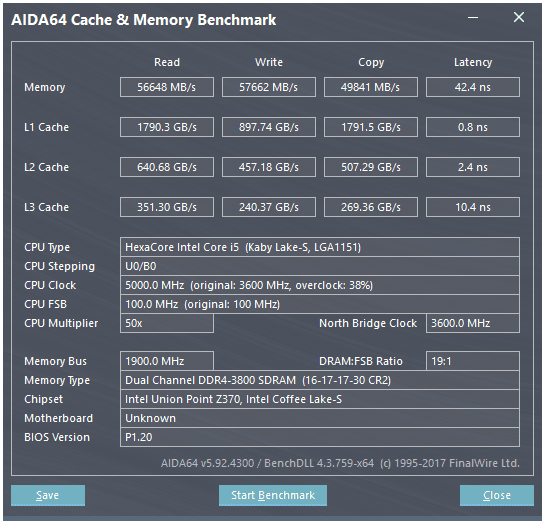Click the Start Benchmark button
Viewport: 549px width, 530px height.
pyautogui.click(x=273, y=495)
